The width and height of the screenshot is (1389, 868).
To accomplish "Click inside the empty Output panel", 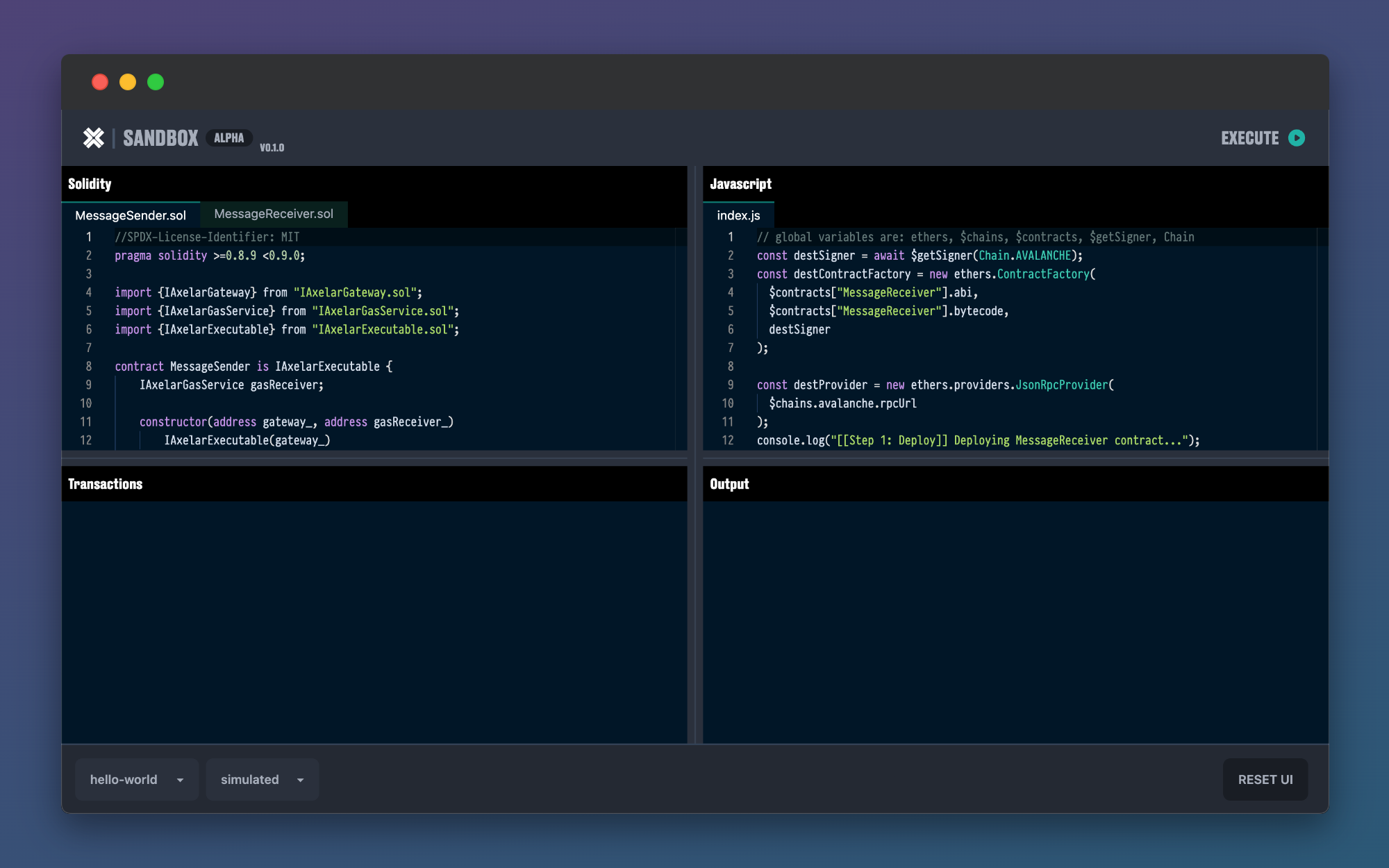I will (x=1015, y=621).
